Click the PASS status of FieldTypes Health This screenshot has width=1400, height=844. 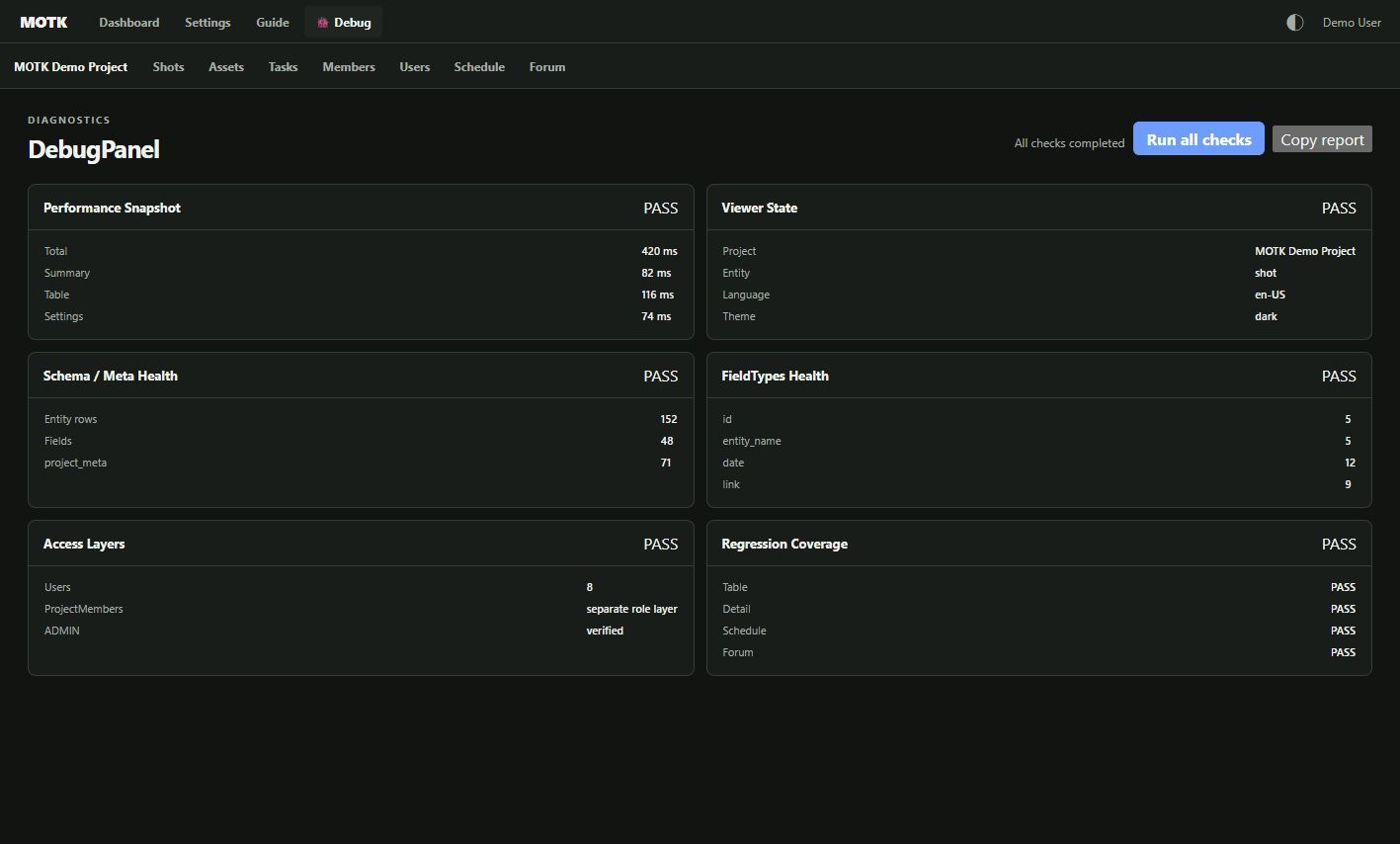[1339, 376]
